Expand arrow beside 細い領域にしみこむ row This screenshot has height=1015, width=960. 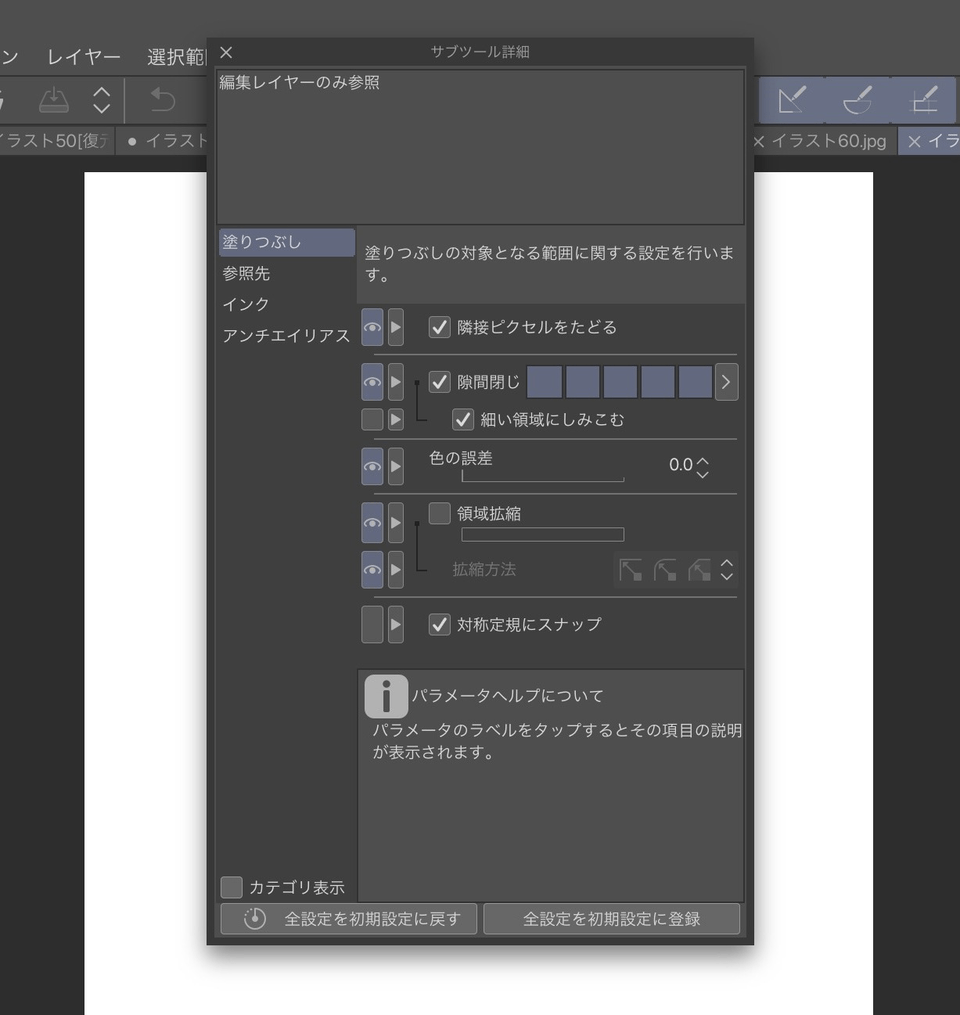(396, 419)
